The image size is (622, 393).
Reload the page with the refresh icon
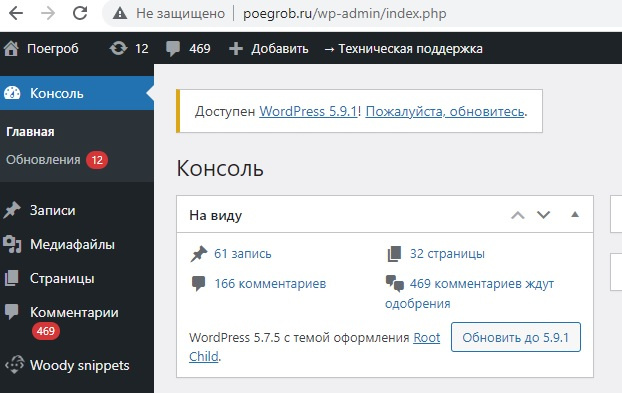tap(80, 13)
